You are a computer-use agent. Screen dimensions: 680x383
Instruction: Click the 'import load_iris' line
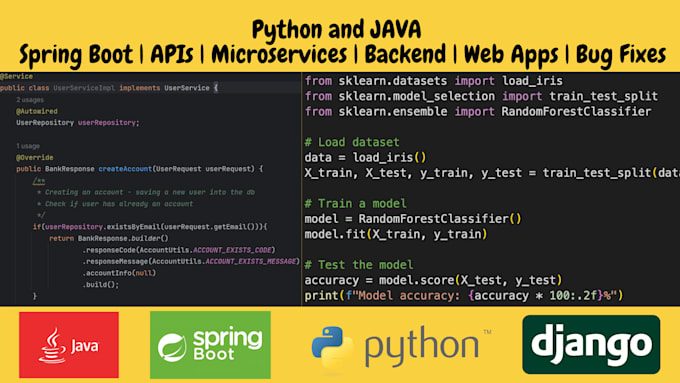tap(434, 81)
